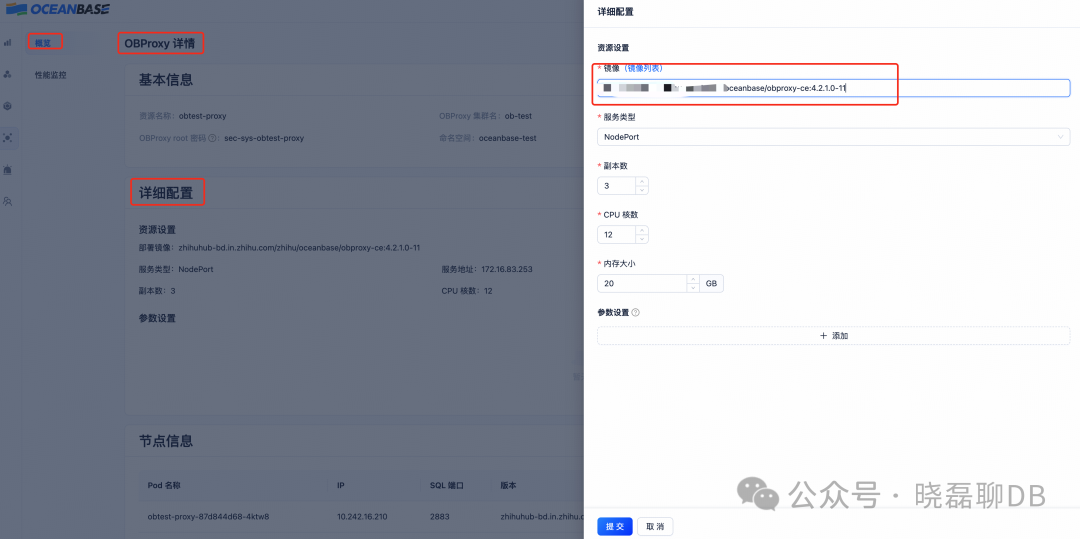Image resolution: width=1080 pixels, height=539 pixels.
Task: Click IP cell 10.242.16.210
Action: pos(362,516)
